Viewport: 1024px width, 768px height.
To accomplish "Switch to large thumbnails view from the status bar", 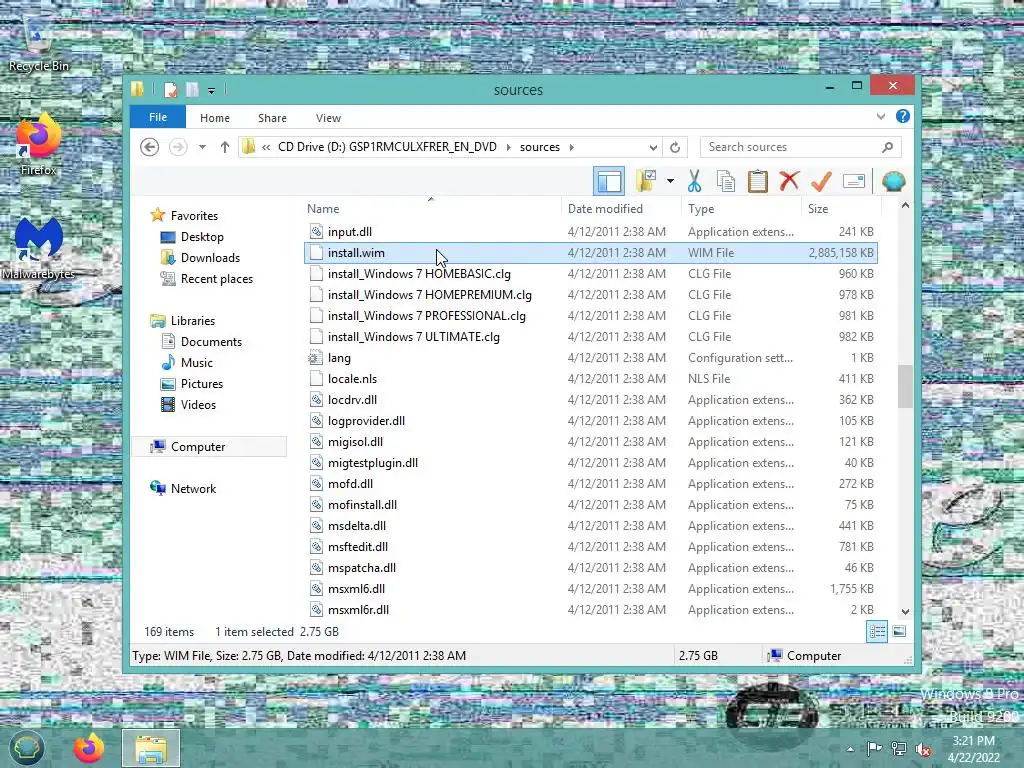I will coord(899,632).
